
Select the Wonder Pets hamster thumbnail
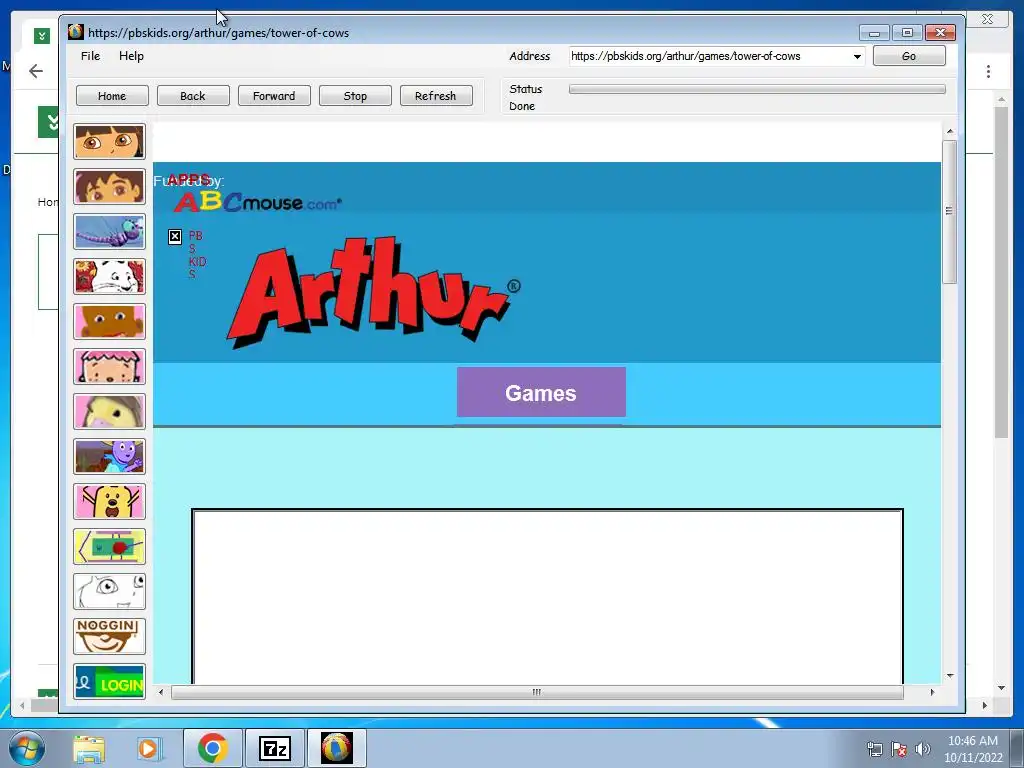tap(109, 411)
